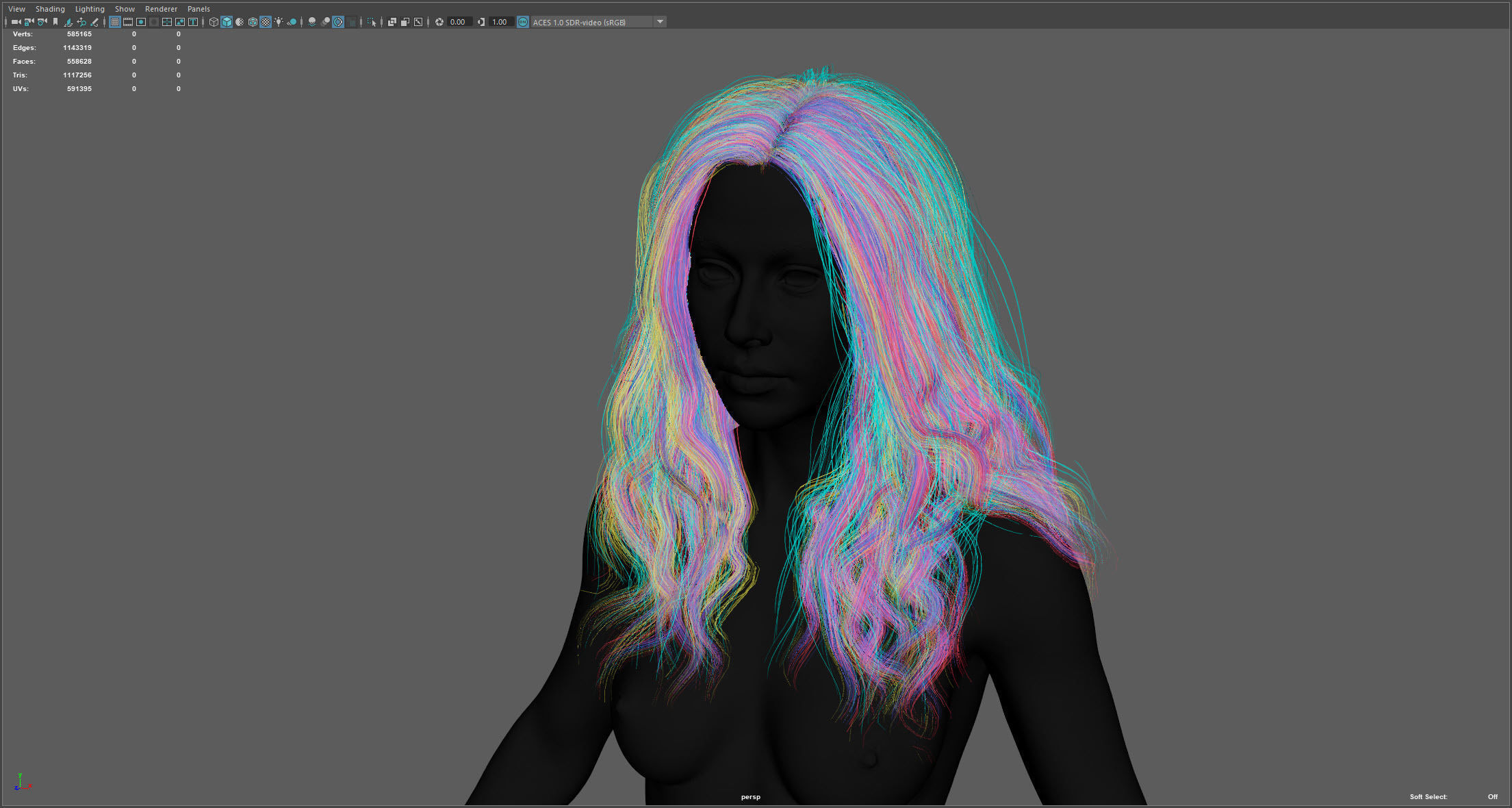Viewport: 1512px width, 808px height.
Task: Toggle the Motion Blur icon
Action: 325,22
